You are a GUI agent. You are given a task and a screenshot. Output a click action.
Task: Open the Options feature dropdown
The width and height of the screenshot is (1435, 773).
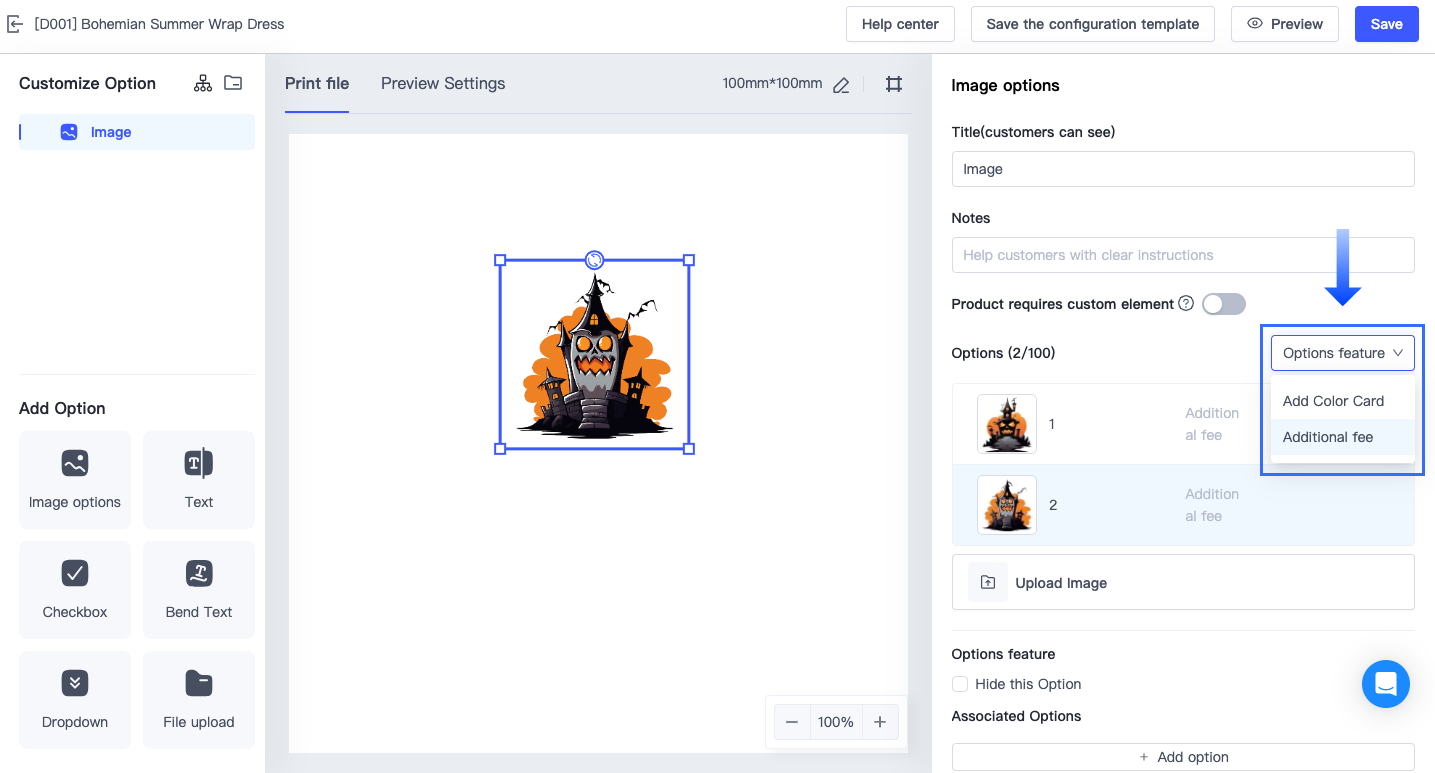point(1342,352)
